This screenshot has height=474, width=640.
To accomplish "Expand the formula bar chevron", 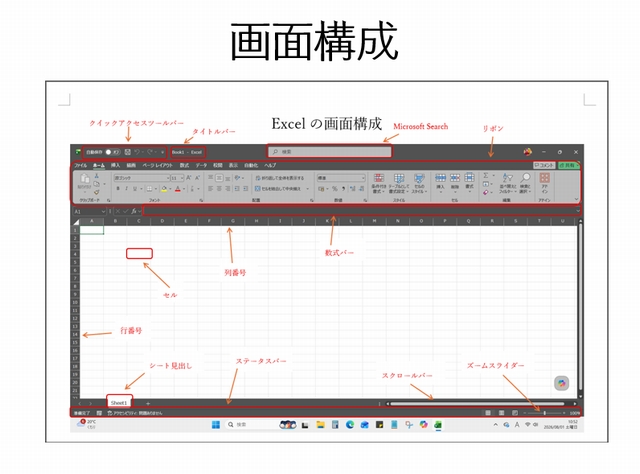I will 578,211.
